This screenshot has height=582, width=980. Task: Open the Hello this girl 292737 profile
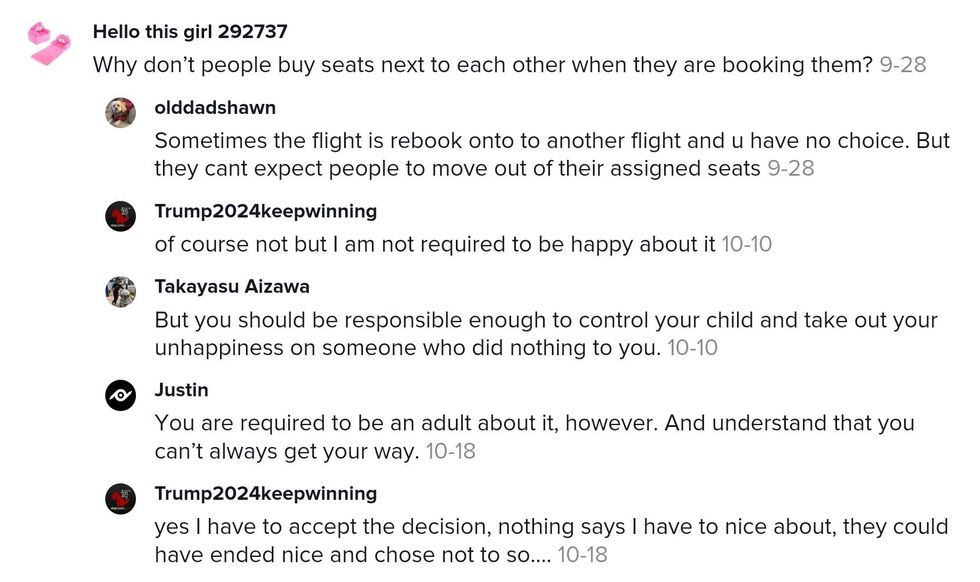pyautogui.click(x=190, y=32)
